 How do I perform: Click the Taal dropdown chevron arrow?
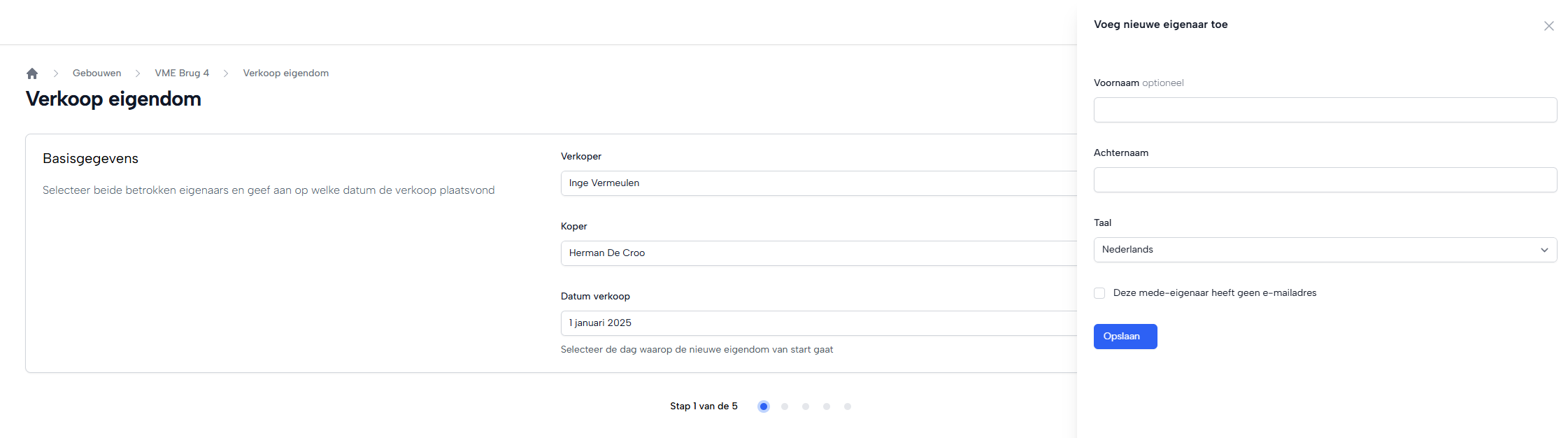[1544, 250]
